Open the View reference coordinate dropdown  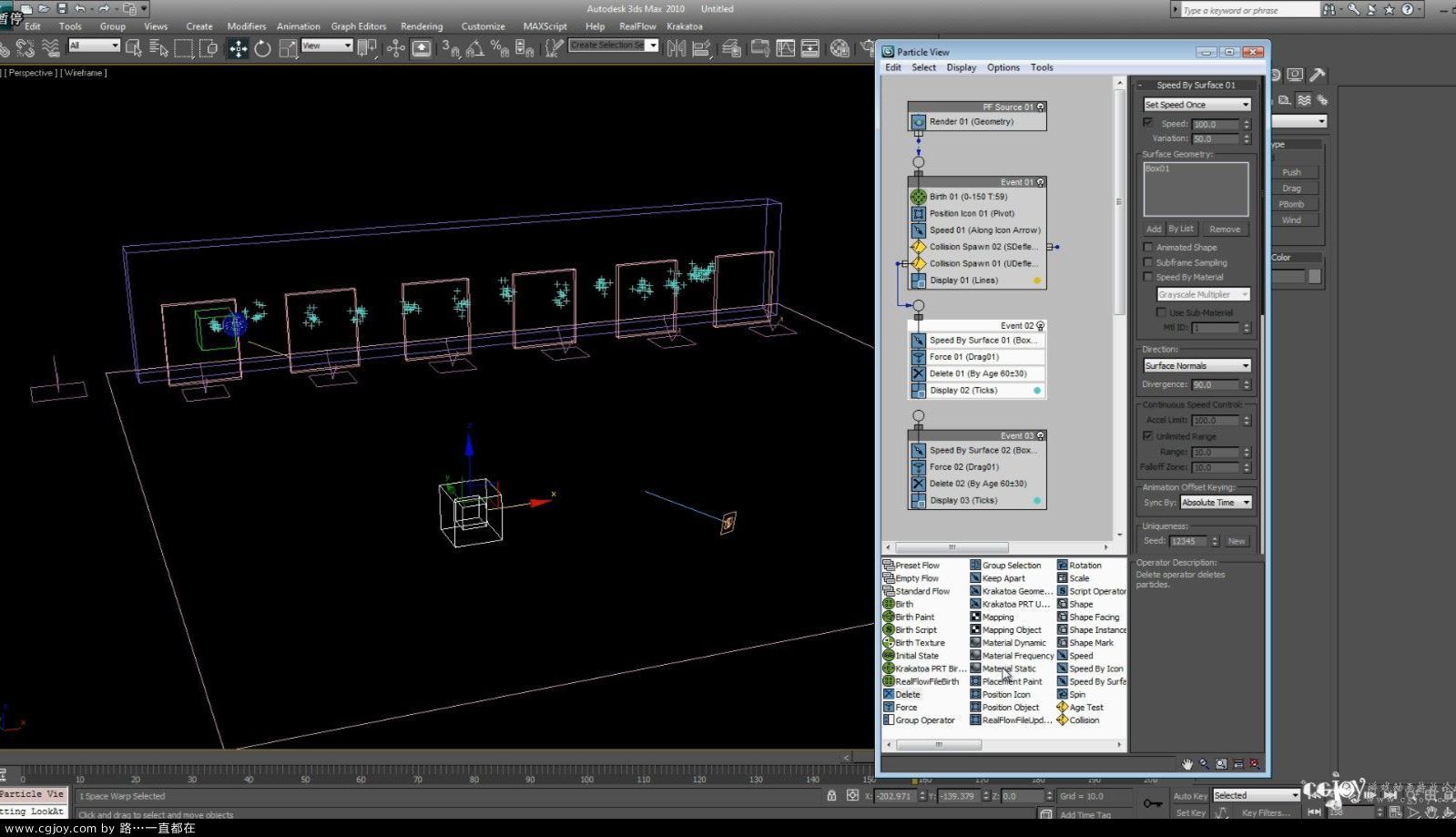[x=326, y=46]
